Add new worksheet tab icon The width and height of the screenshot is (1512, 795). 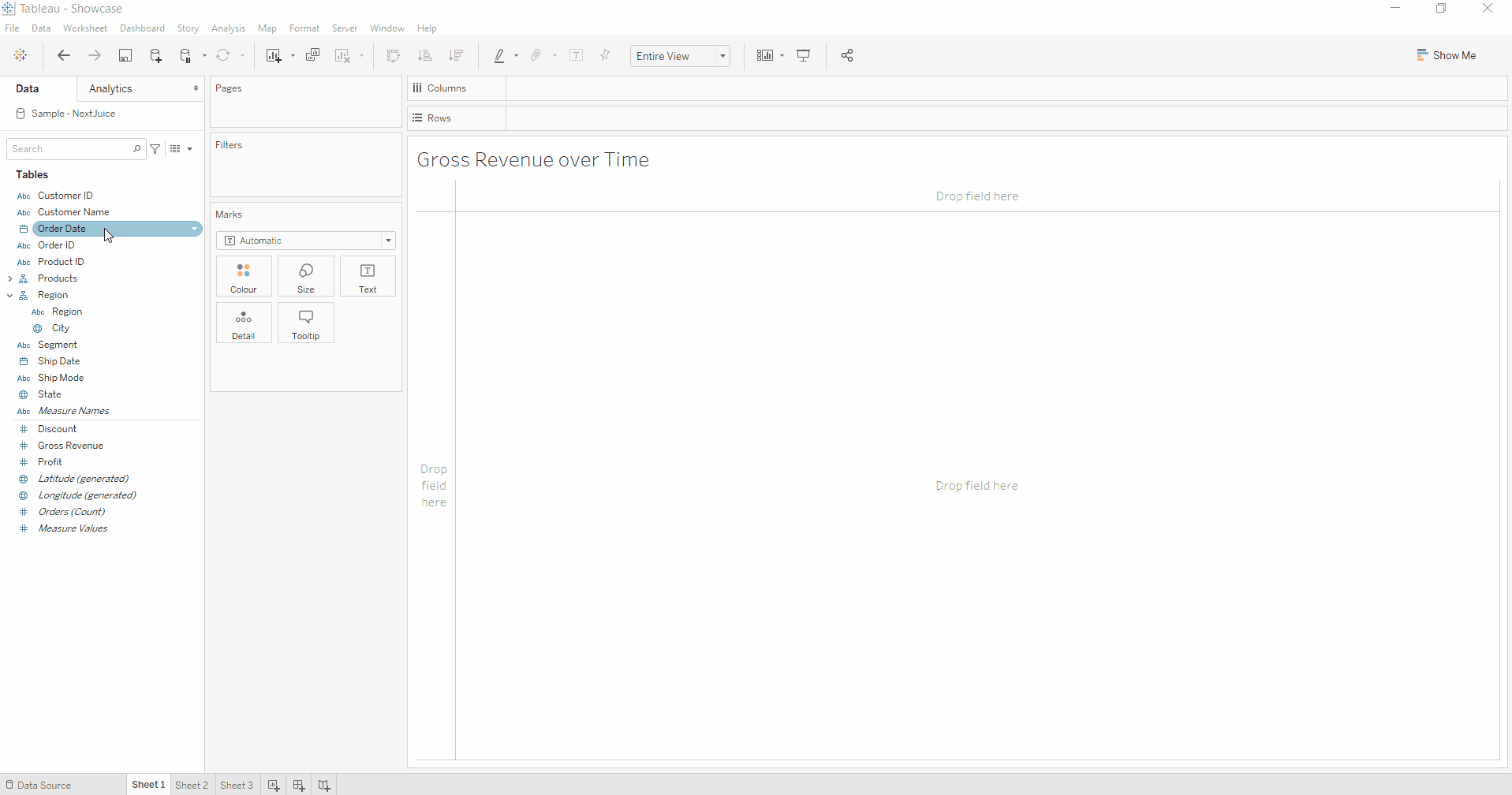(x=274, y=785)
